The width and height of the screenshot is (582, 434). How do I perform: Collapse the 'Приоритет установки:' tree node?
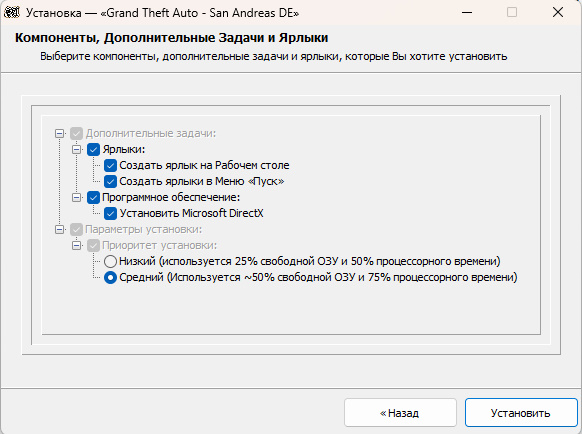pyautogui.click(x=76, y=245)
